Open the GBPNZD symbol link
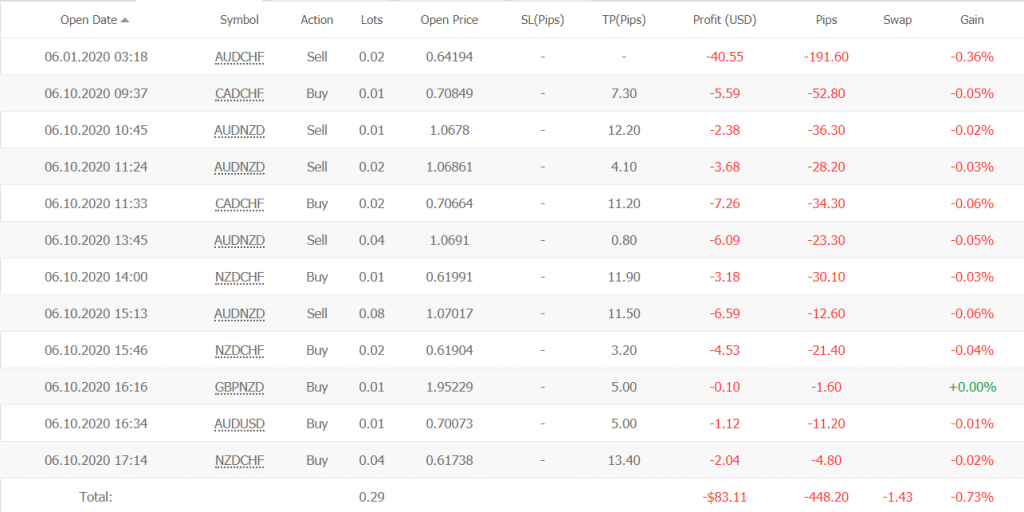Screen dimensions: 1024x512 click(239, 388)
